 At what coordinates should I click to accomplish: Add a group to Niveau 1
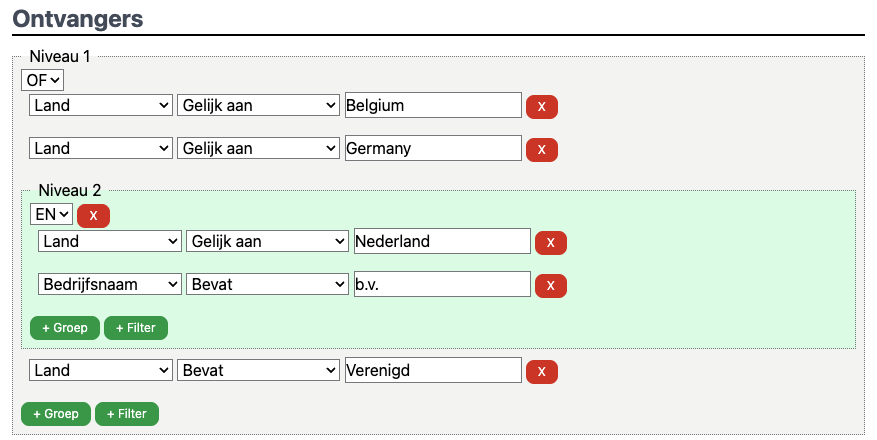click(x=56, y=414)
